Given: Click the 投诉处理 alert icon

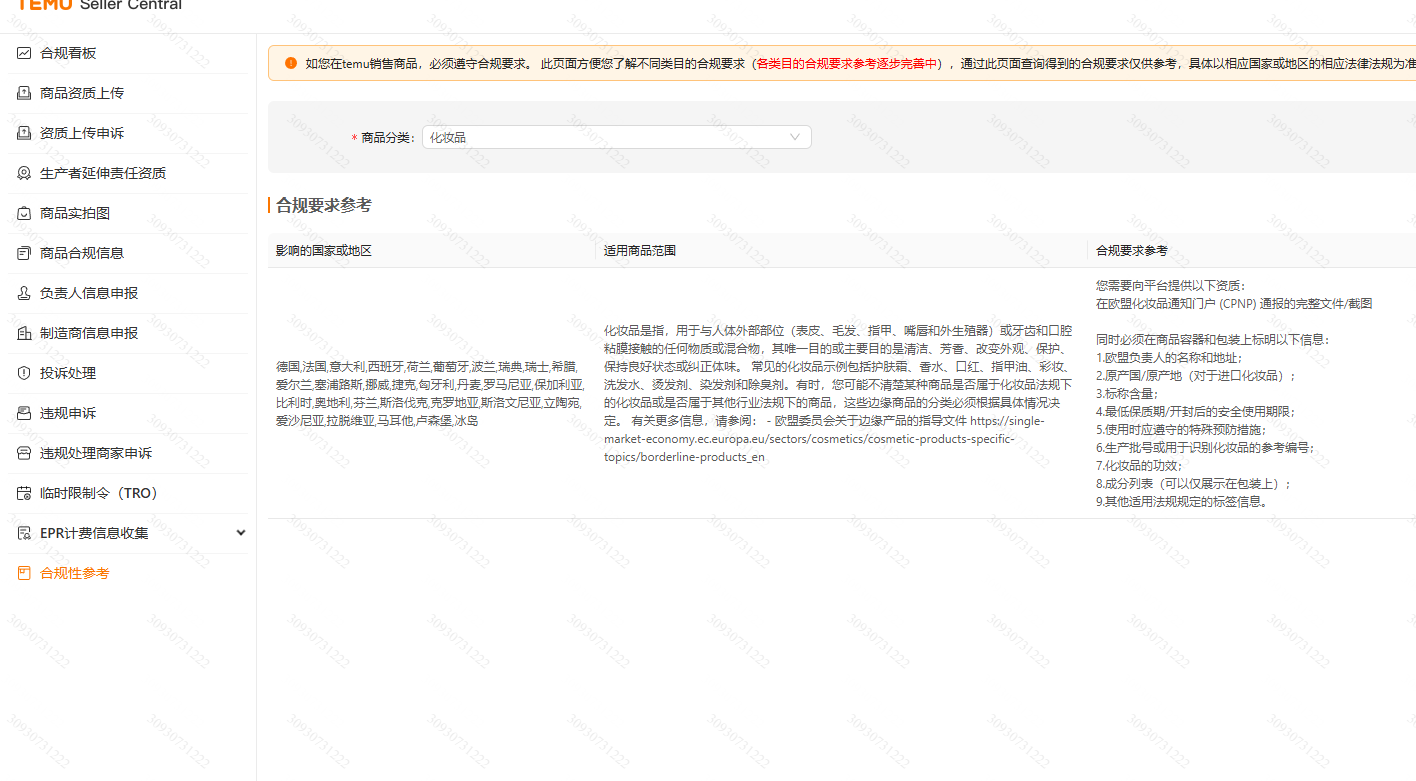Looking at the screenshot, I should (24, 373).
